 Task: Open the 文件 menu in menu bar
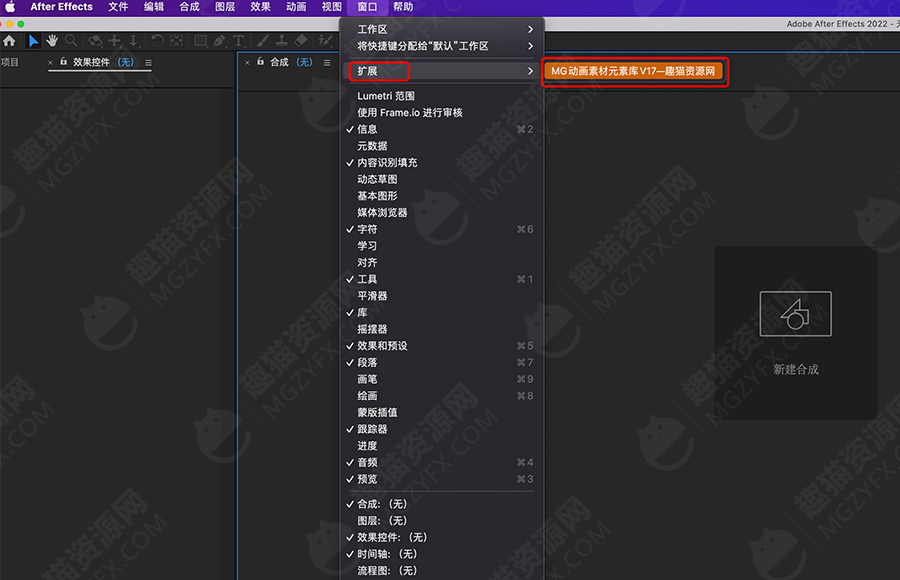point(118,7)
